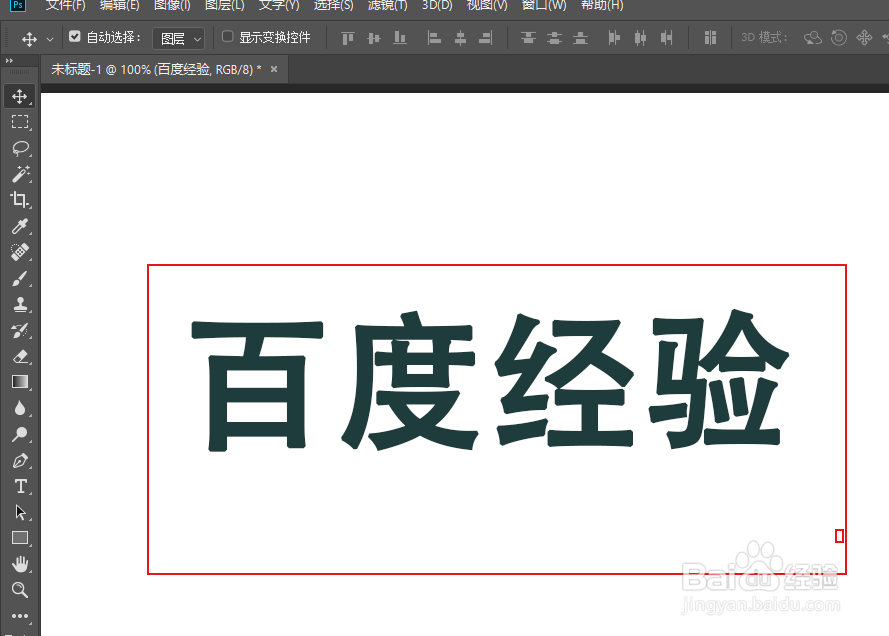Select the Rectangle shape tool
The width and height of the screenshot is (889, 636).
tap(20, 538)
